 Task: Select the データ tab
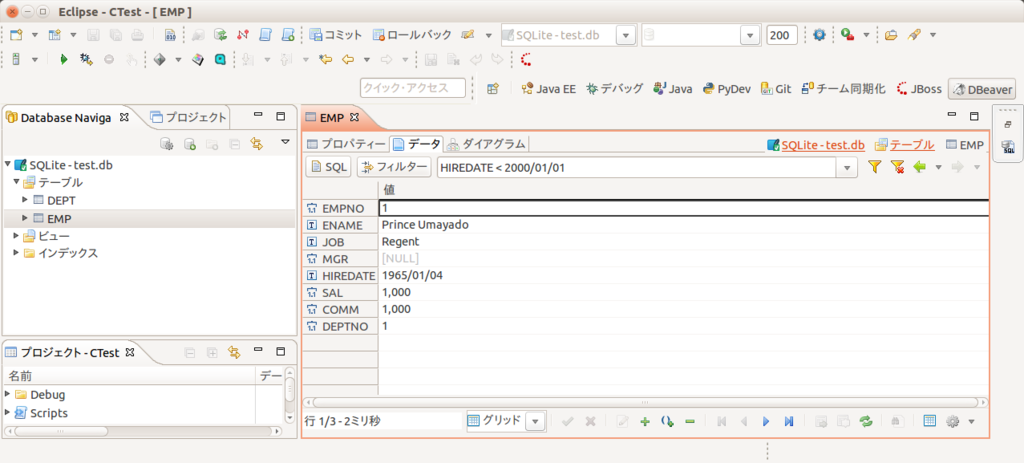(417, 144)
